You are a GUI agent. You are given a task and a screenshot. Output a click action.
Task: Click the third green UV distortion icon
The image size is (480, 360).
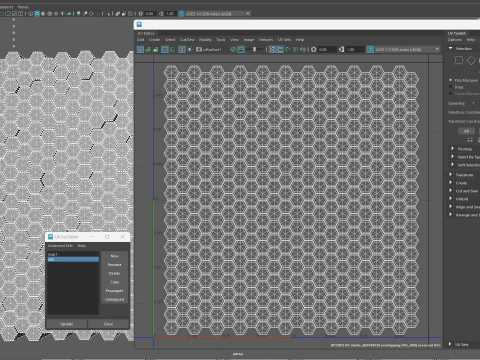tap(155, 49)
